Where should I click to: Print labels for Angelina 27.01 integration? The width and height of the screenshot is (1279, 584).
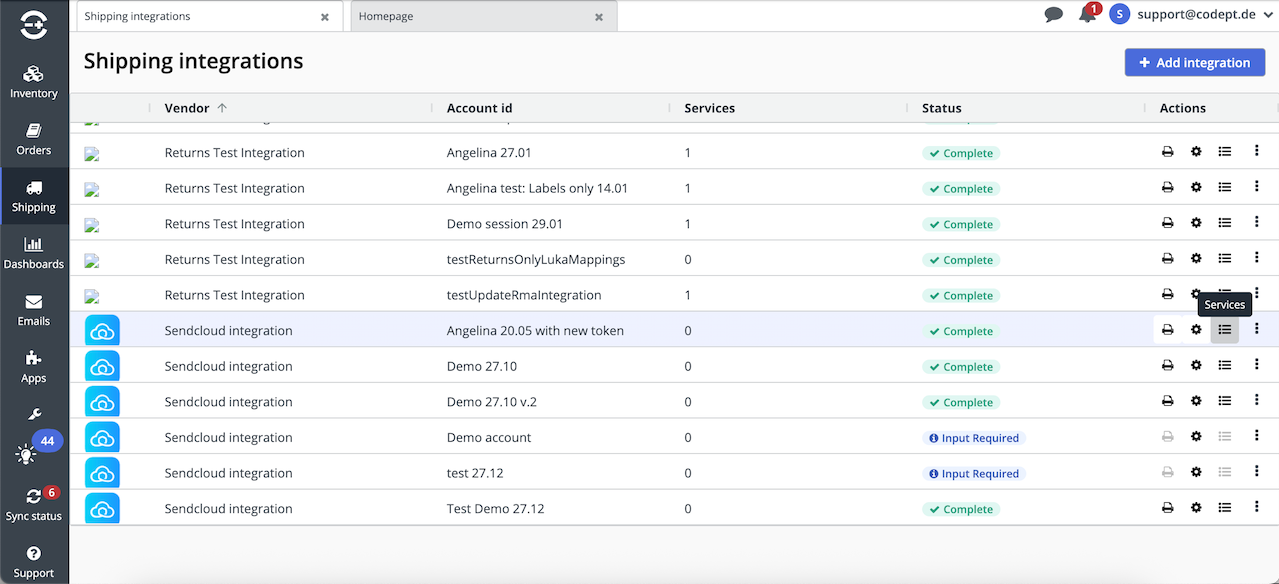coord(1167,152)
